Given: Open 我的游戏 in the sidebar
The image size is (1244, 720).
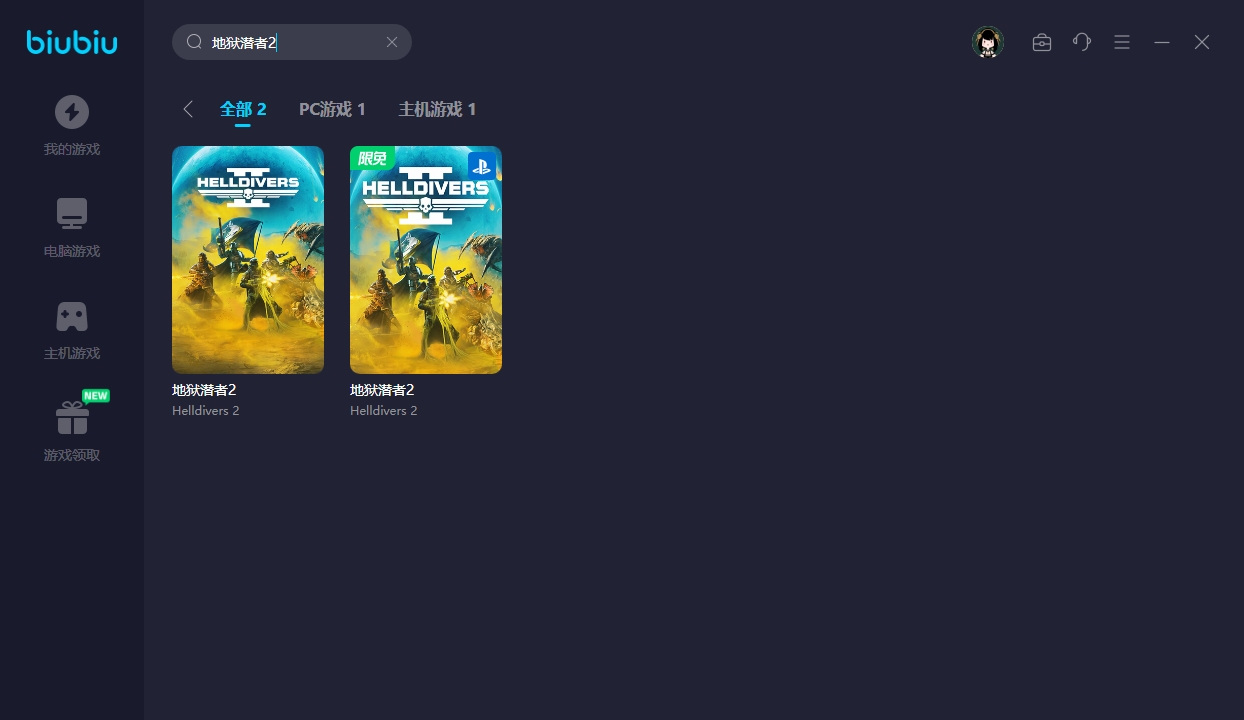Looking at the screenshot, I should pos(72,126).
